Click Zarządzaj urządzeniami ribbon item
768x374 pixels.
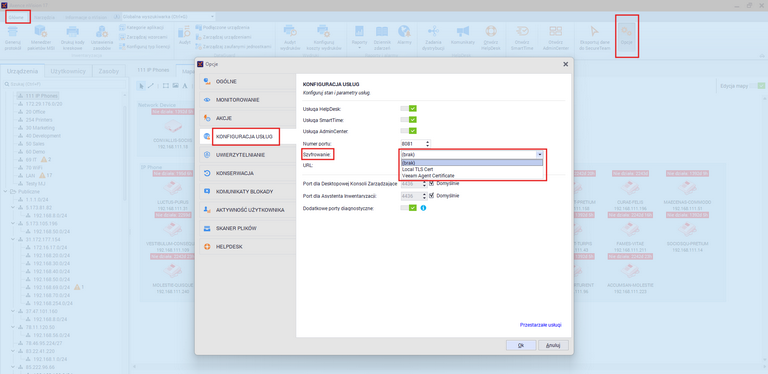[x=223, y=37]
